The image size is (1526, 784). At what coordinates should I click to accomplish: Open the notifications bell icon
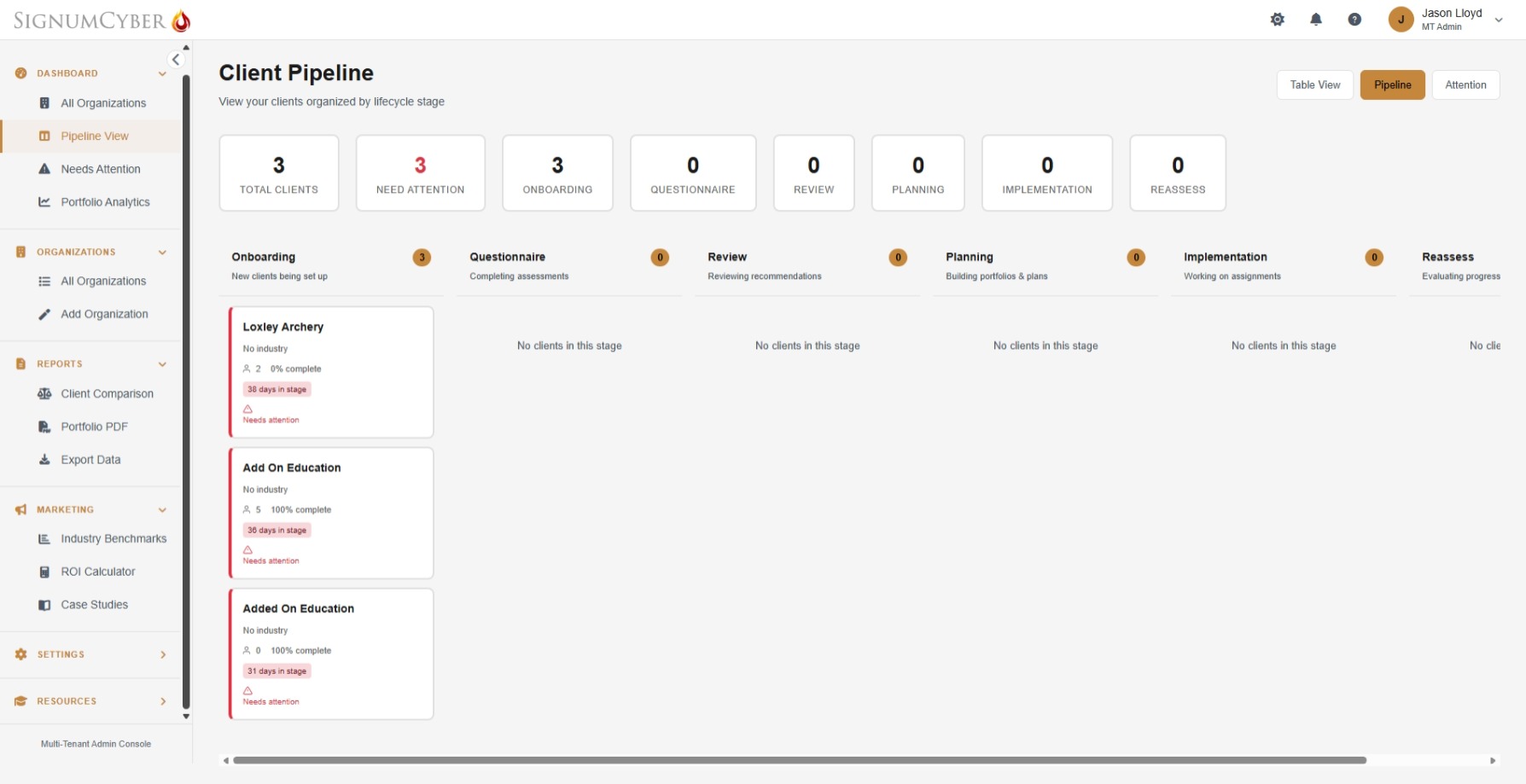tap(1316, 19)
